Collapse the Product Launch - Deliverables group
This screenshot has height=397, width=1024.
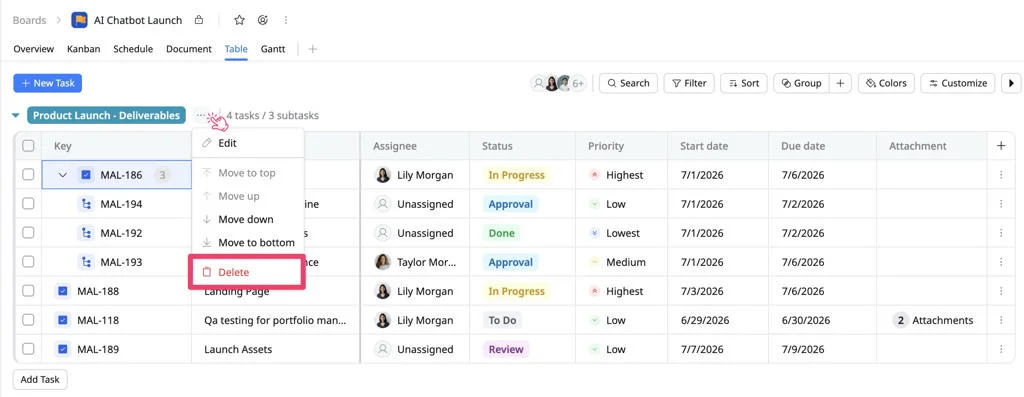(15, 116)
